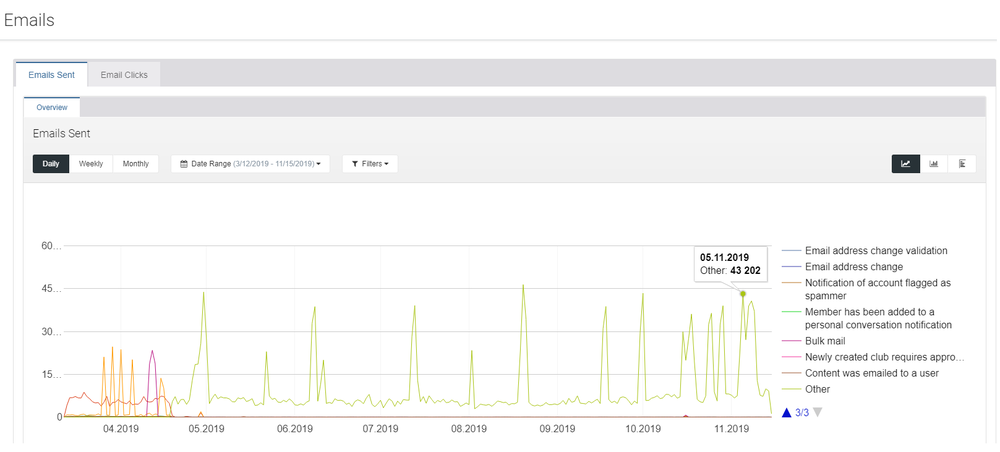
Task: Expand the Filters dropdown
Action: (x=370, y=164)
